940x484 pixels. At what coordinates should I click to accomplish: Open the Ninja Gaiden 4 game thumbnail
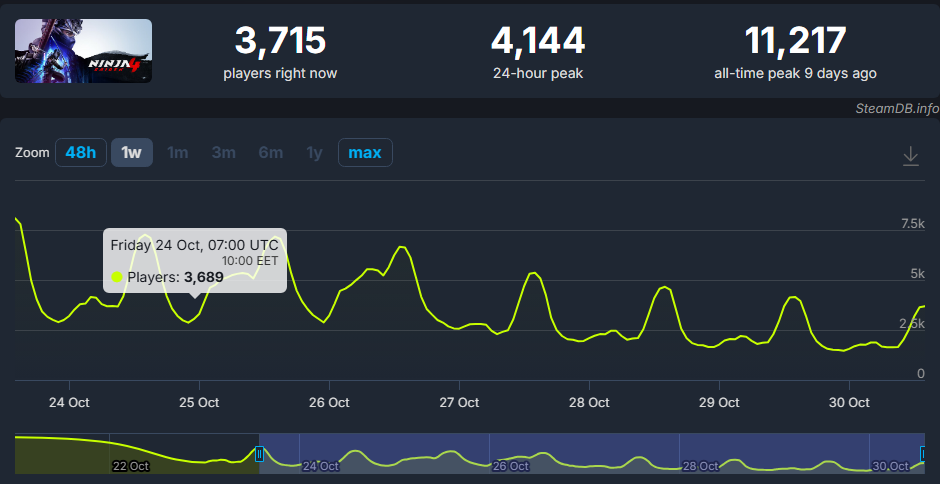pyautogui.click(x=83, y=50)
